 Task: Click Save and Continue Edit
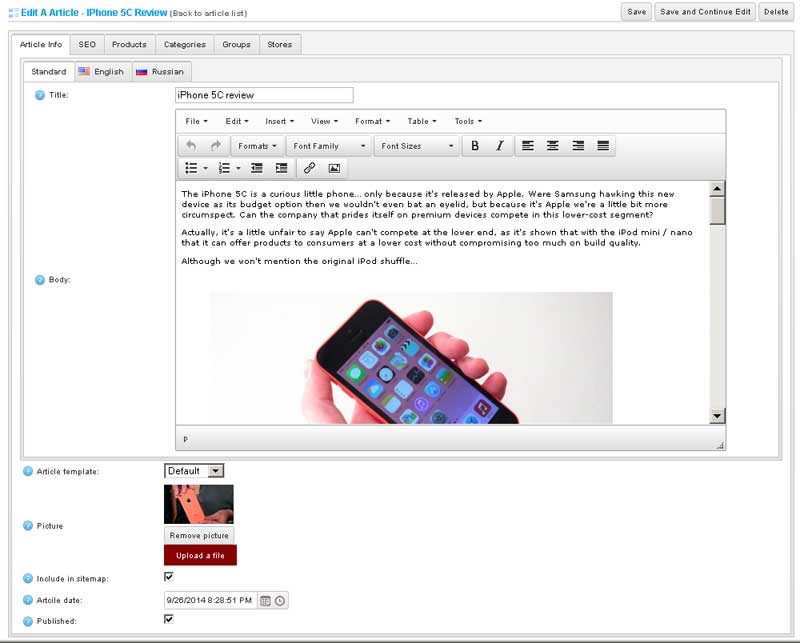pyautogui.click(x=705, y=12)
